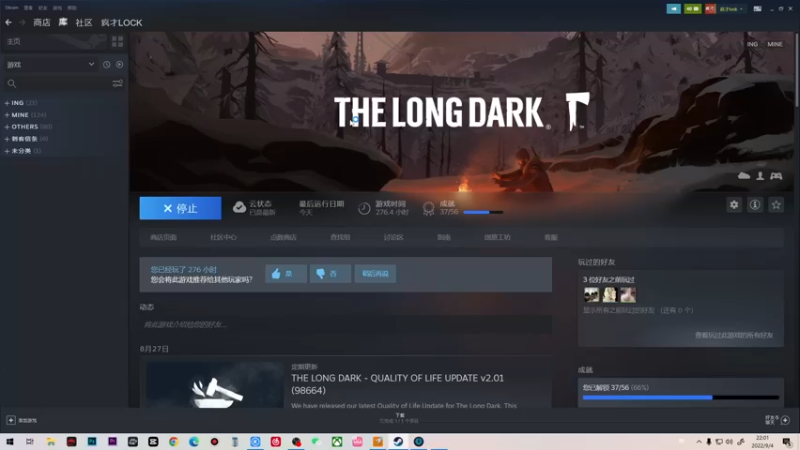Viewport: 800px width, 450px height.
Task: Open the 商店页面 store page link
Action: (163, 237)
